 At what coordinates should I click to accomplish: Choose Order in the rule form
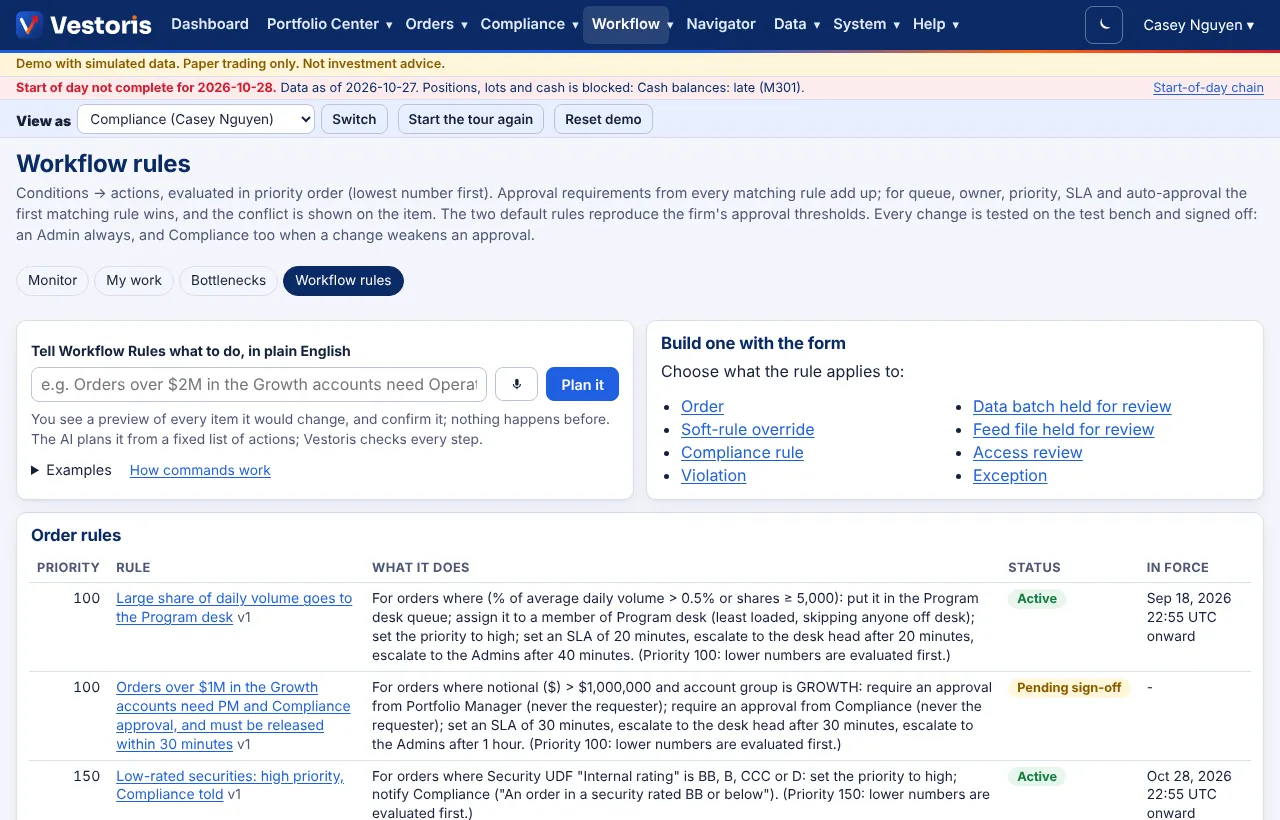click(x=702, y=406)
